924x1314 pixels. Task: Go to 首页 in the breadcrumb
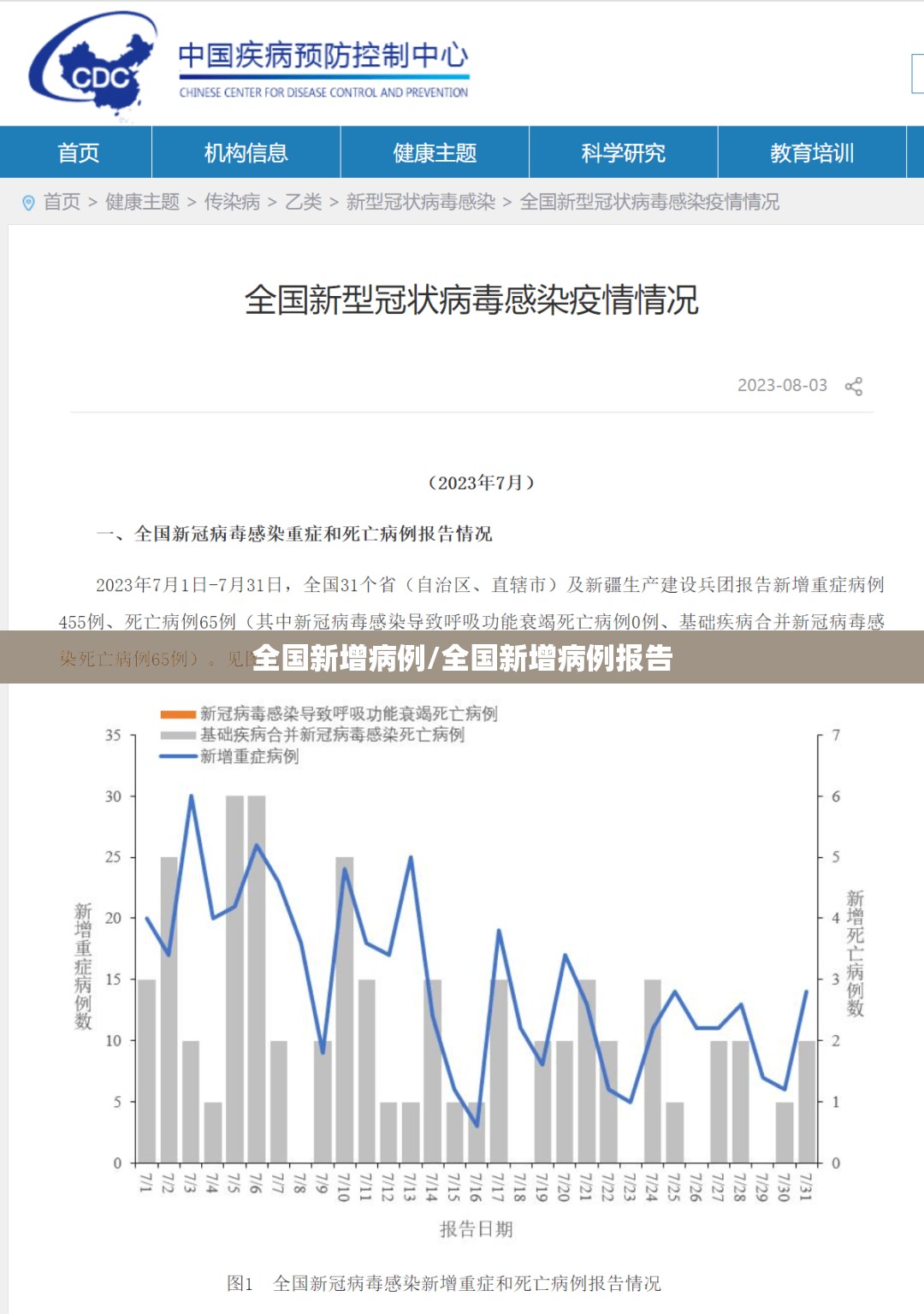(62, 202)
